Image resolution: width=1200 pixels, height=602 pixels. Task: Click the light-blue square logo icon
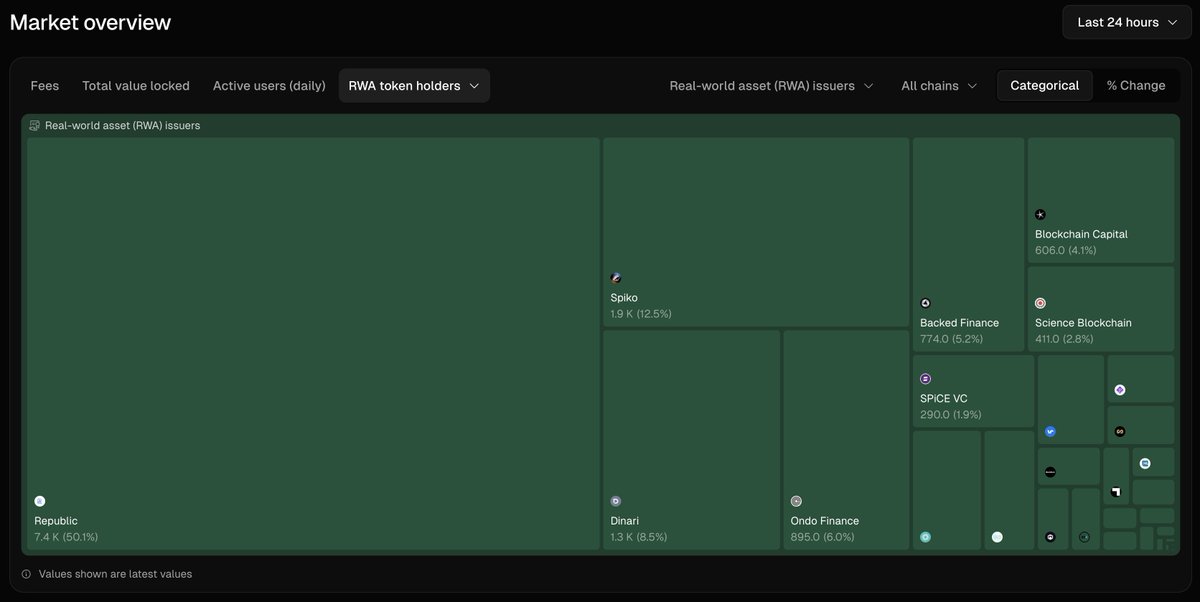click(1145, 464)
